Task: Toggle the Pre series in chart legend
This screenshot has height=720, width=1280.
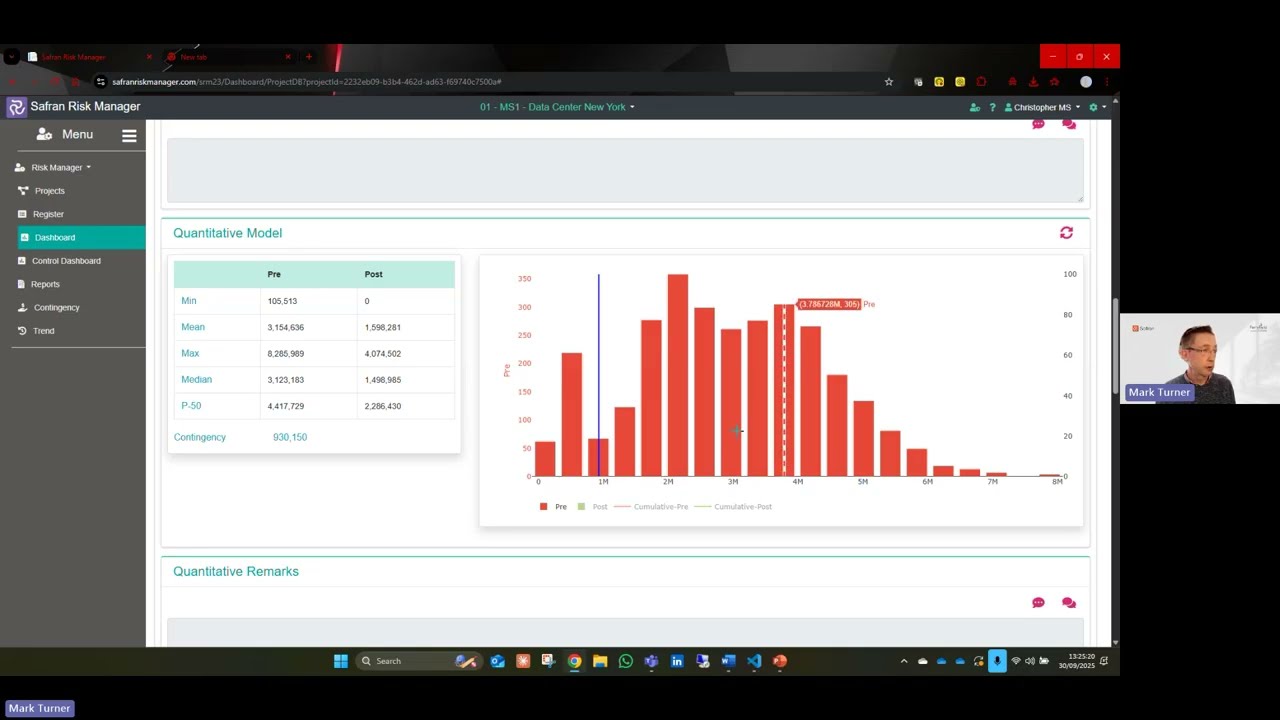Action: pyautogui.click(x=553, y=507)
